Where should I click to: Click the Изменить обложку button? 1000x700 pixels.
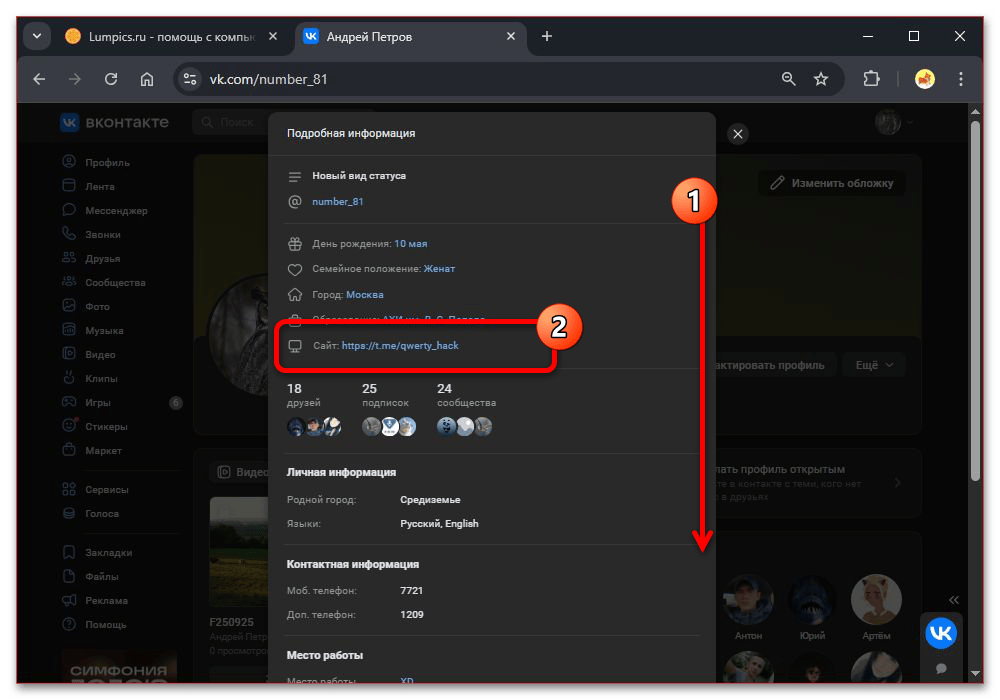tap(832, 184)
